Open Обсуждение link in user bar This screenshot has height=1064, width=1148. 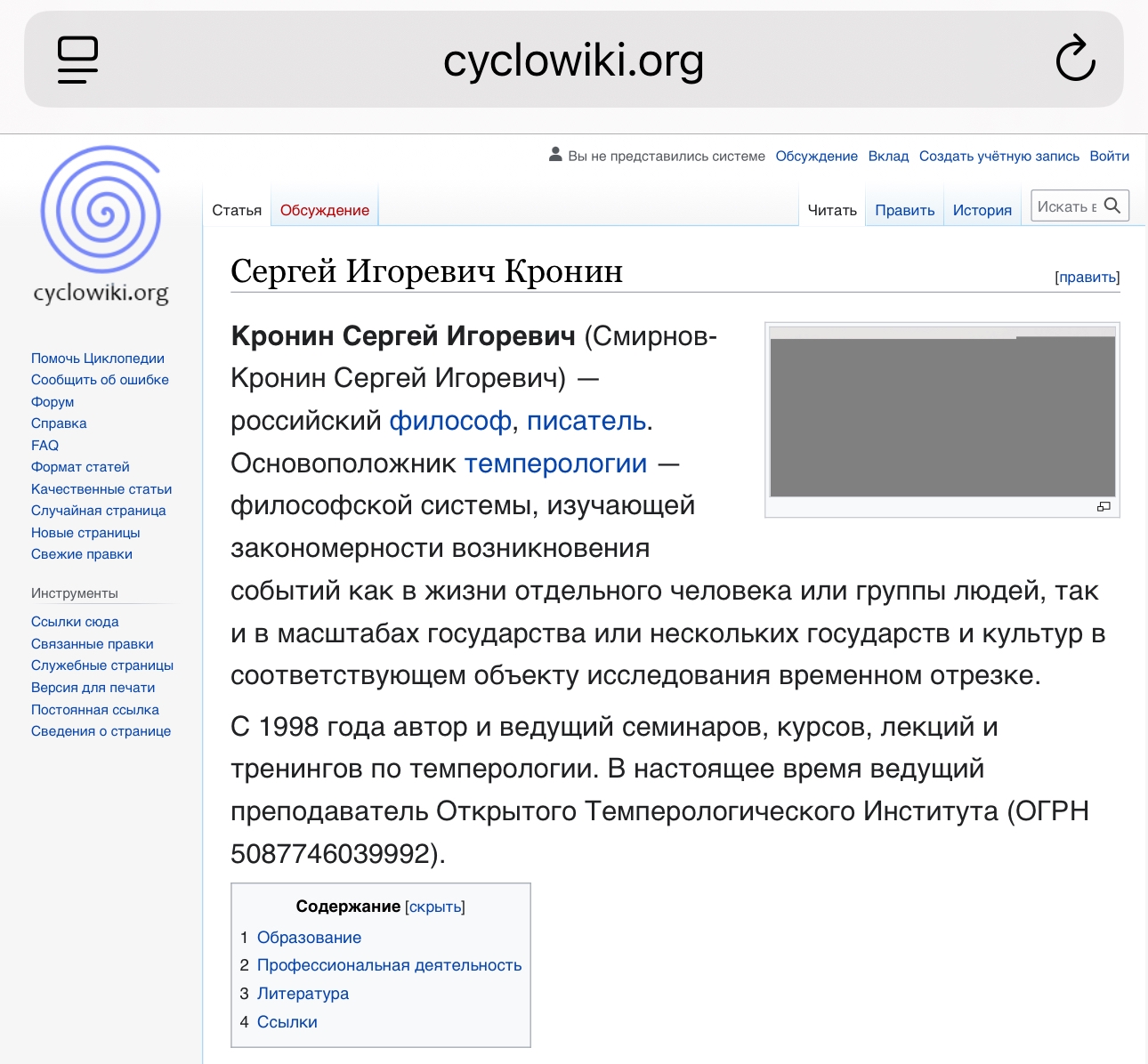[x=816, y=156]
